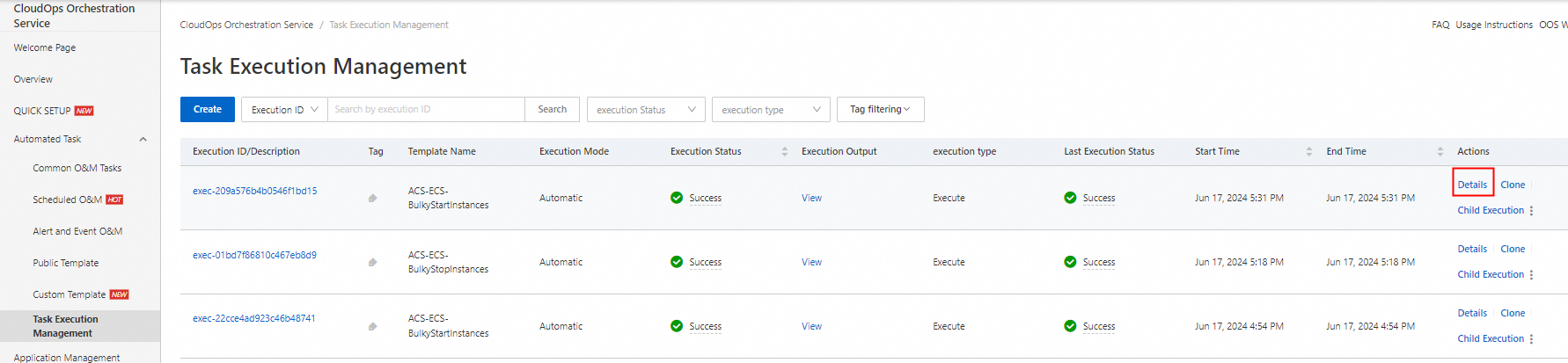The image size is (1568, 363).
Task: Open the Execution ID search type dropdown
Action: click(x=284, y=110)
